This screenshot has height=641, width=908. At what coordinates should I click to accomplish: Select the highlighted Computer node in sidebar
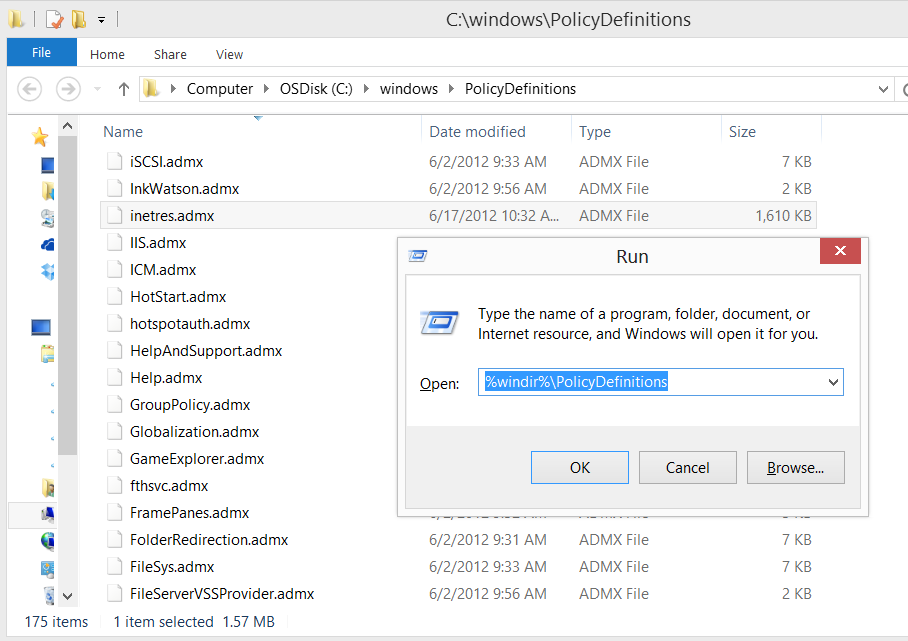[47, 514]
